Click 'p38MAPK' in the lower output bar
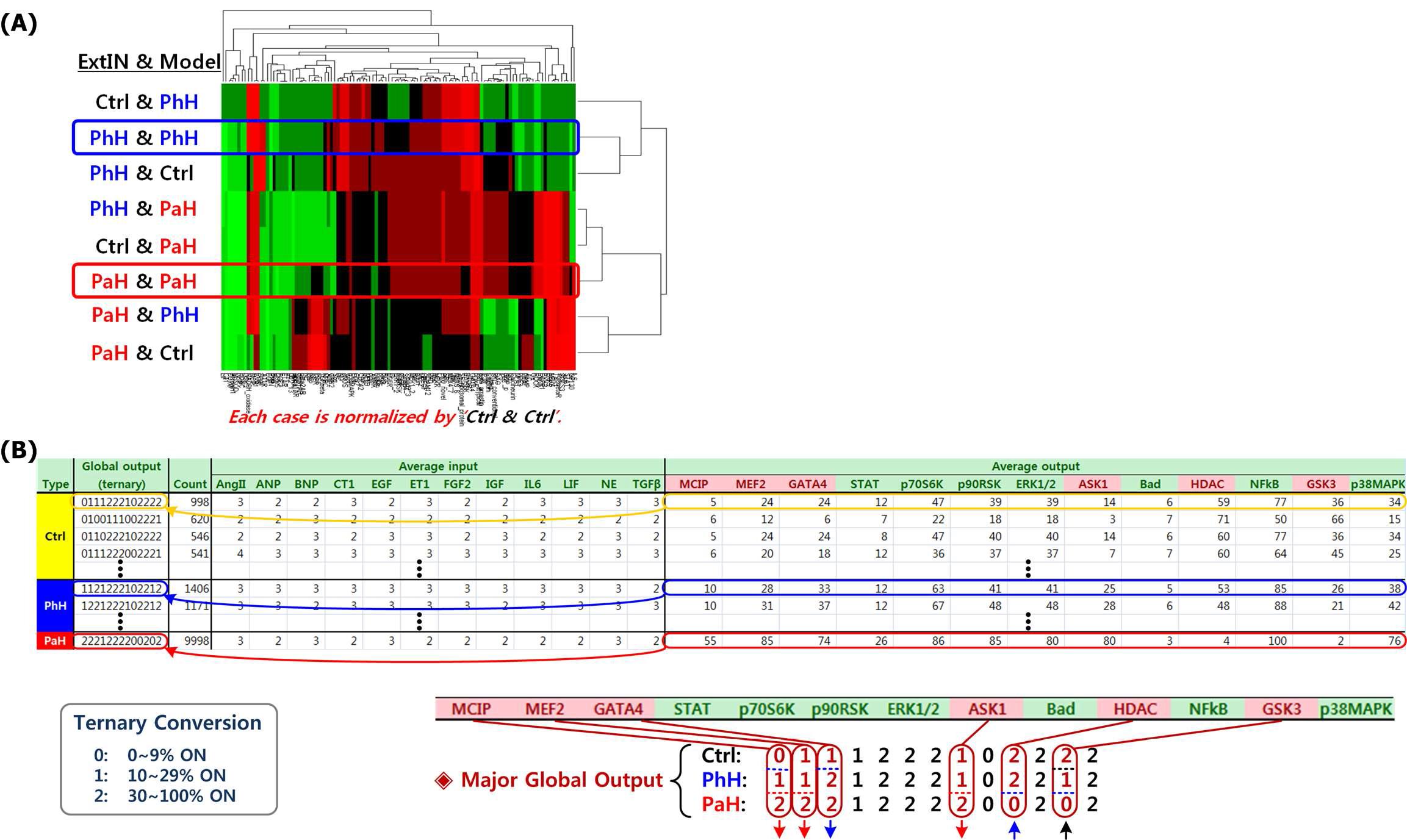This screenshot has height=840, width=1407. 1356,709
